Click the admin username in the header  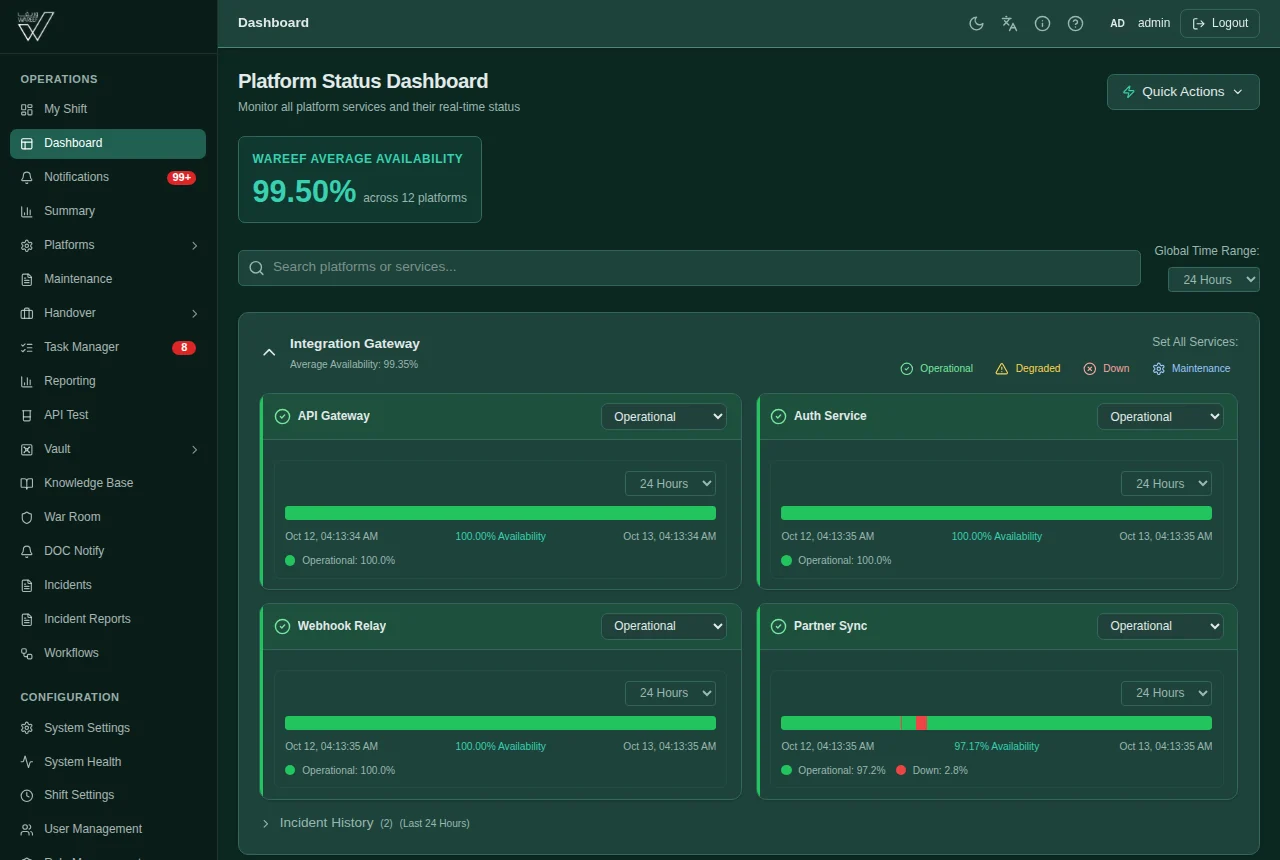(1154, 23)
